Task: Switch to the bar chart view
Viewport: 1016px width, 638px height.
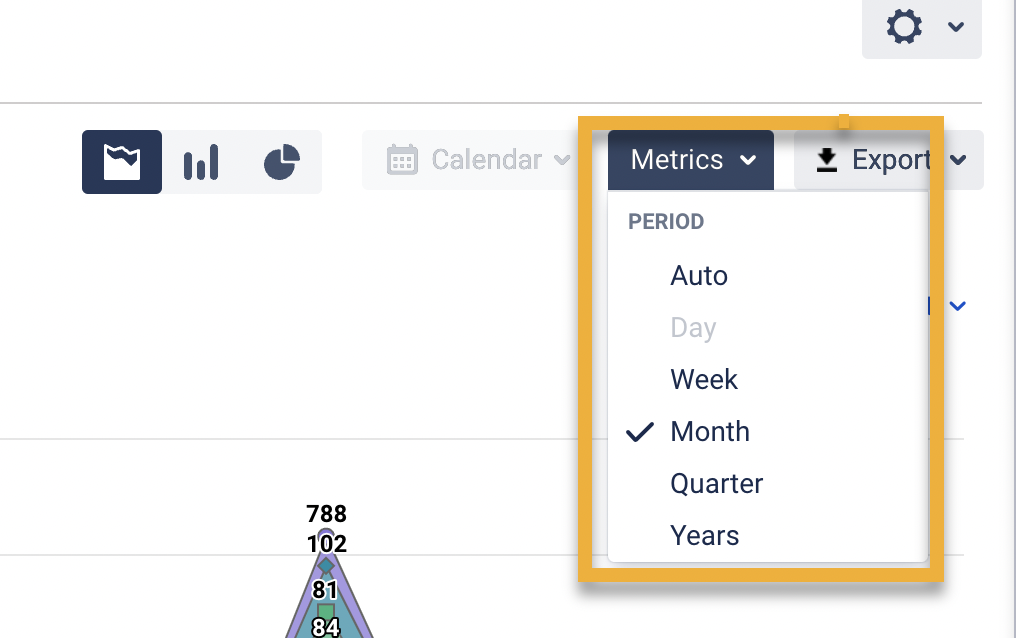Action: [x=201, y=161]
